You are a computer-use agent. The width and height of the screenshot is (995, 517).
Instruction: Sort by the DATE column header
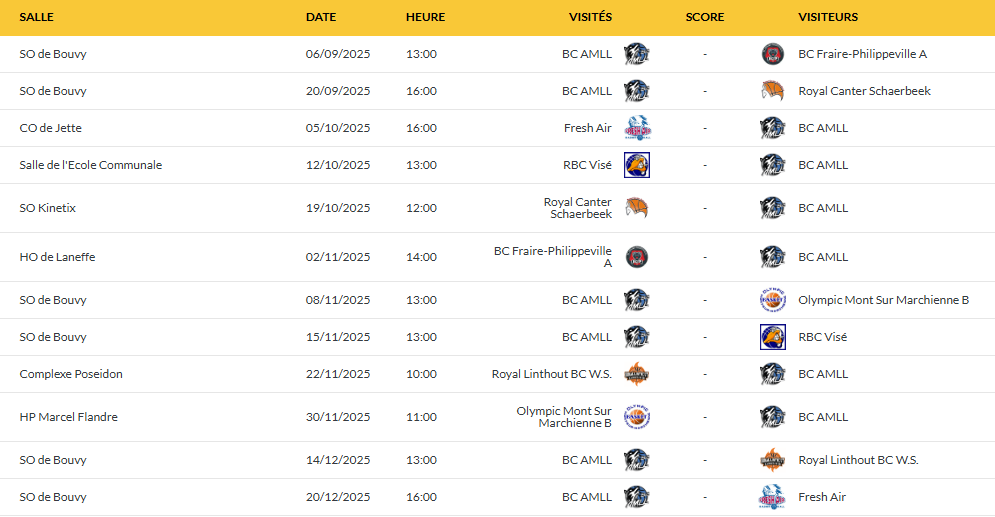click(x=321, y=17)
